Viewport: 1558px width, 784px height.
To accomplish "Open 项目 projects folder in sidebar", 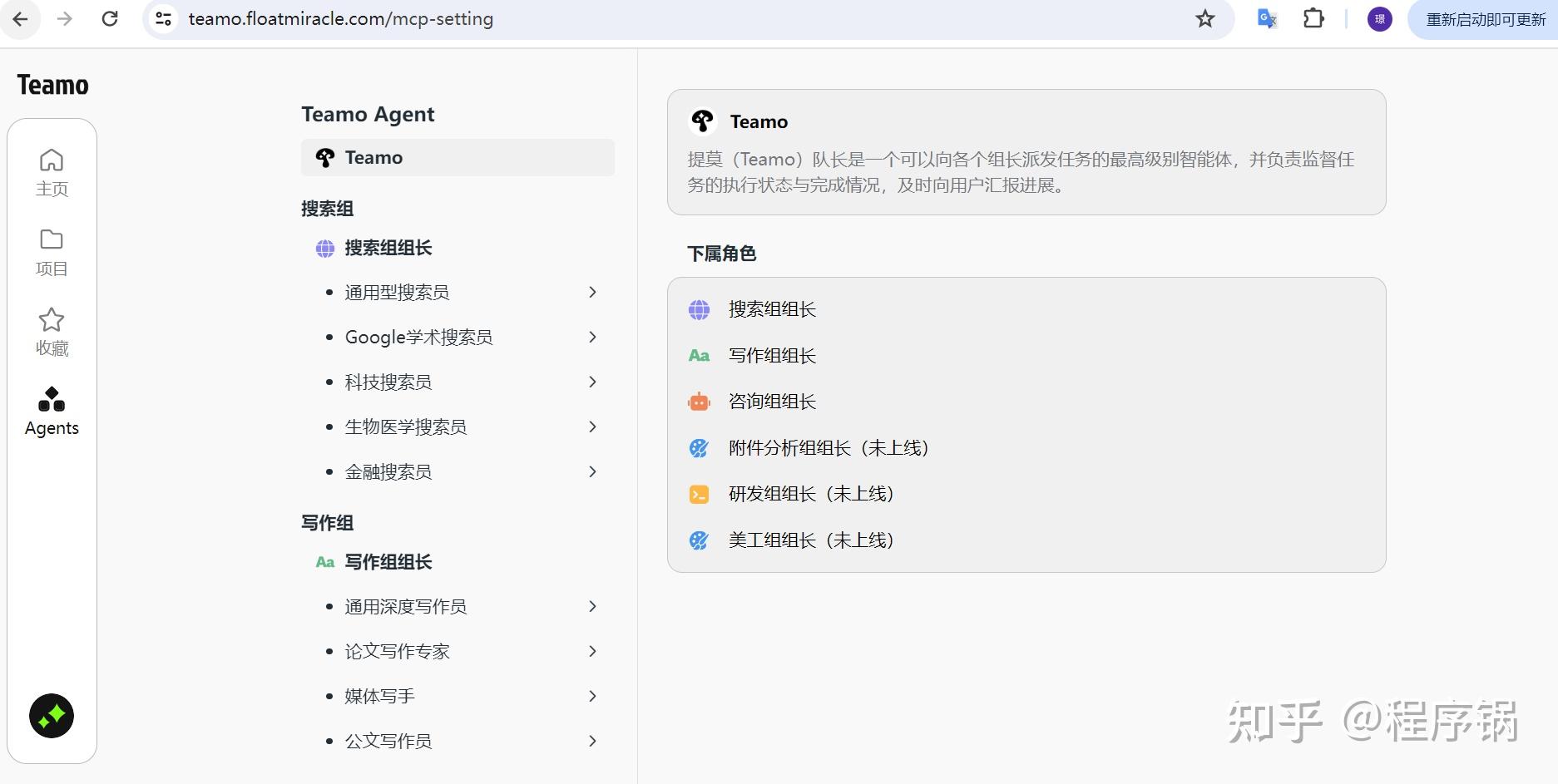I will [52, 253].
